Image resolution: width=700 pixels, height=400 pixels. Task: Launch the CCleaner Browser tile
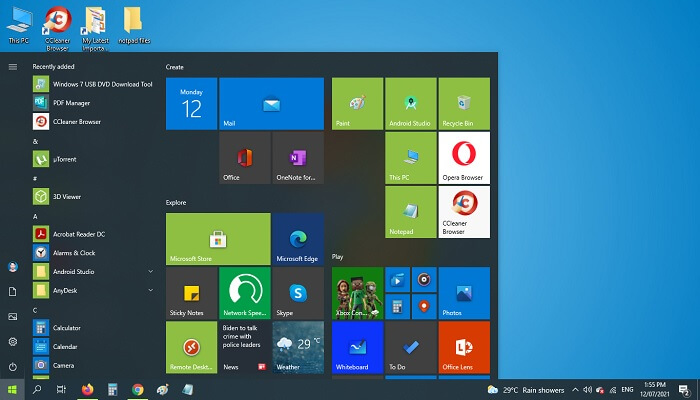[464, 212]
